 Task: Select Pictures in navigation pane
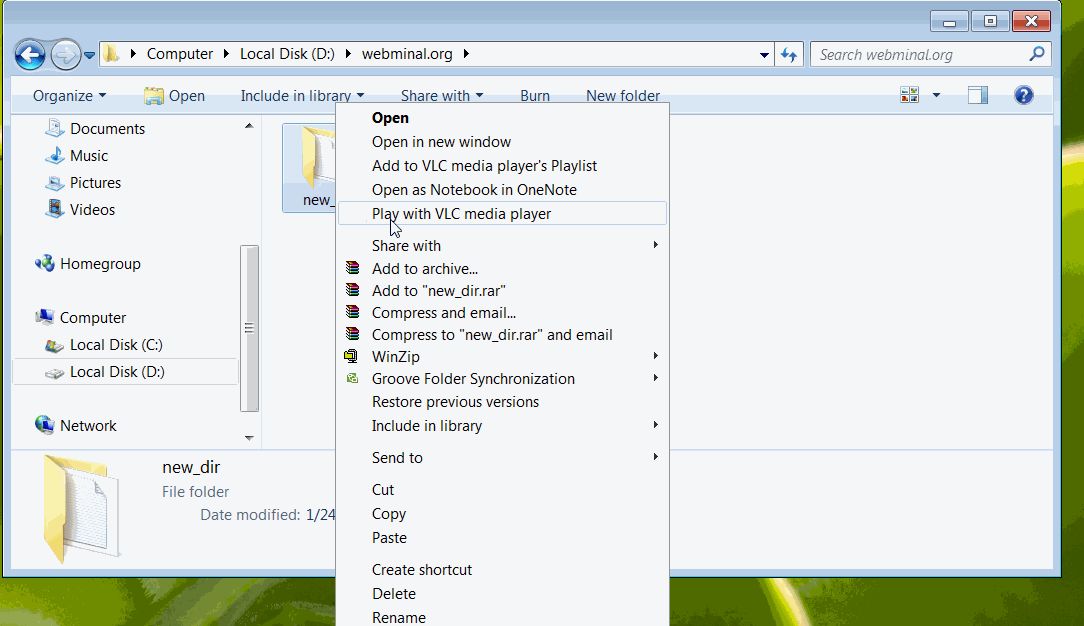[x=83, y=182]
